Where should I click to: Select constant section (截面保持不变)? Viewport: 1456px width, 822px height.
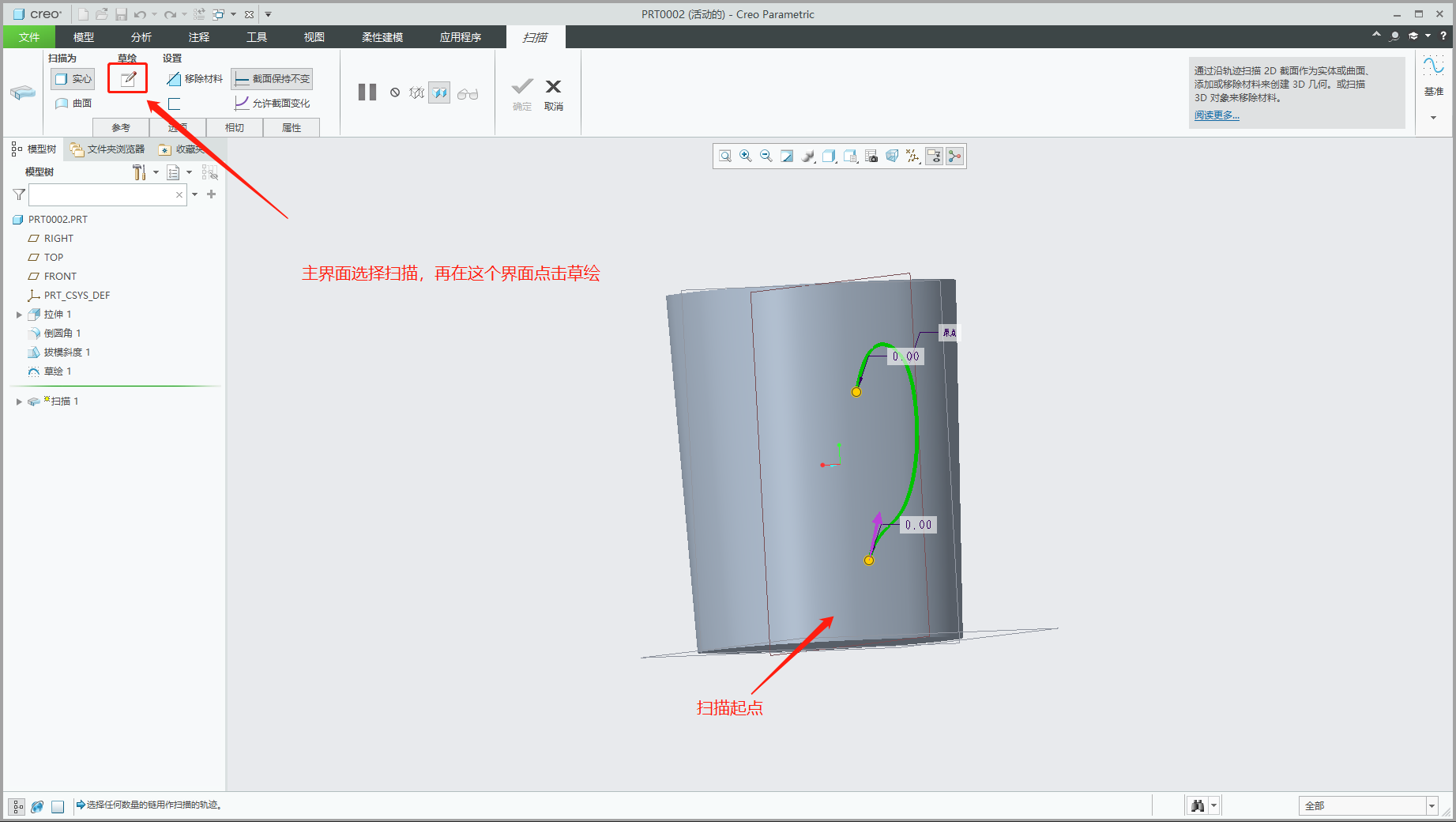[x=272, y=79]
